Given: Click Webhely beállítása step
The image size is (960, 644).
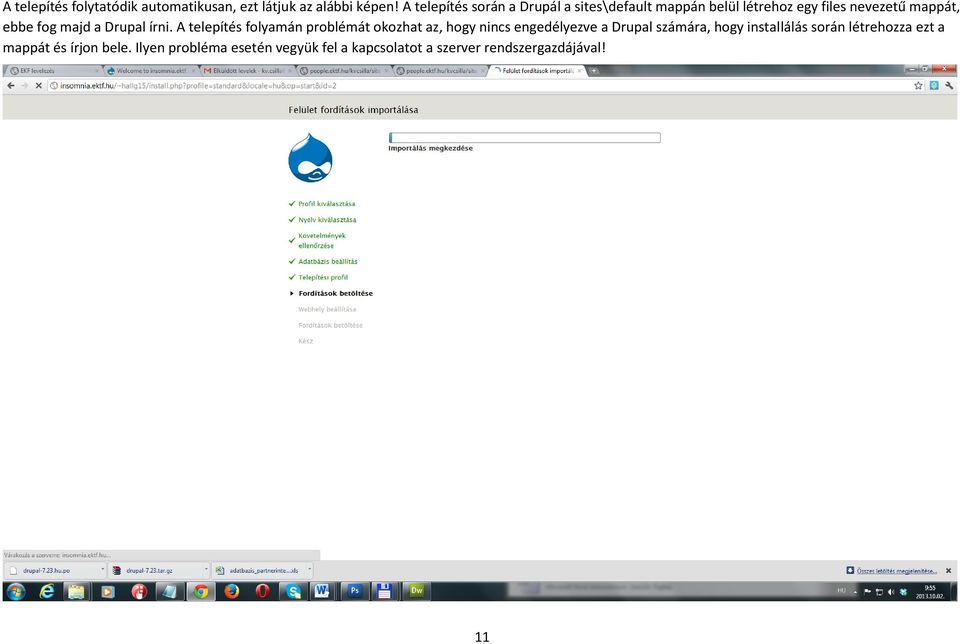Looking at the screenshot, I should (x=327, y=309).
